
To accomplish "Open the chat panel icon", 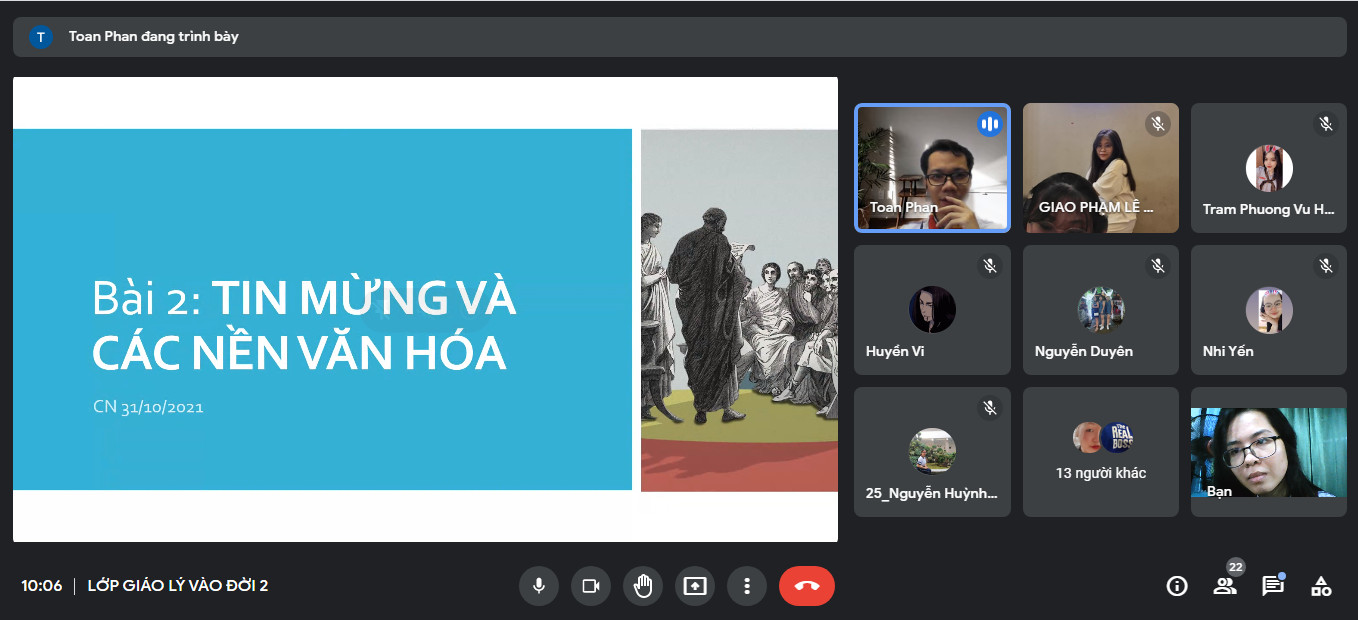I will point(1272,586).
